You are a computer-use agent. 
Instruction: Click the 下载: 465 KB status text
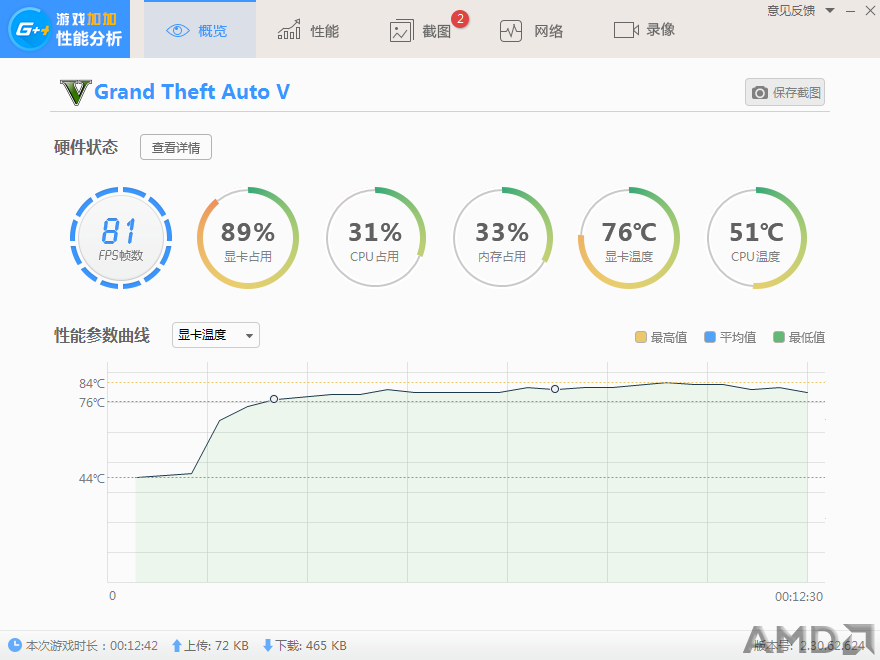(311, 646)
